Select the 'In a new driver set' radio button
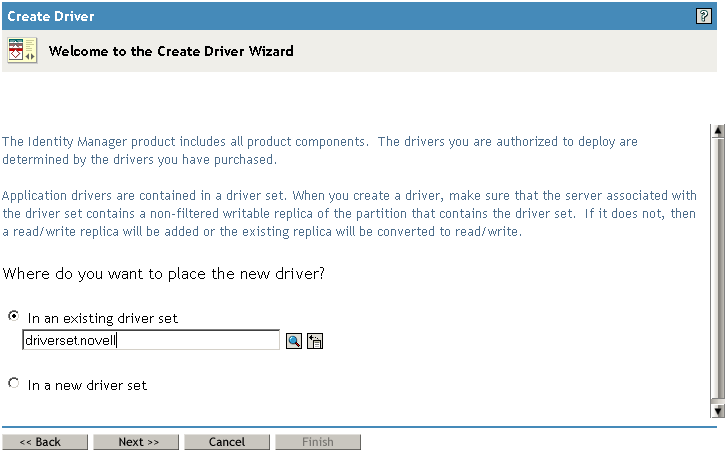 click(13, 383)
